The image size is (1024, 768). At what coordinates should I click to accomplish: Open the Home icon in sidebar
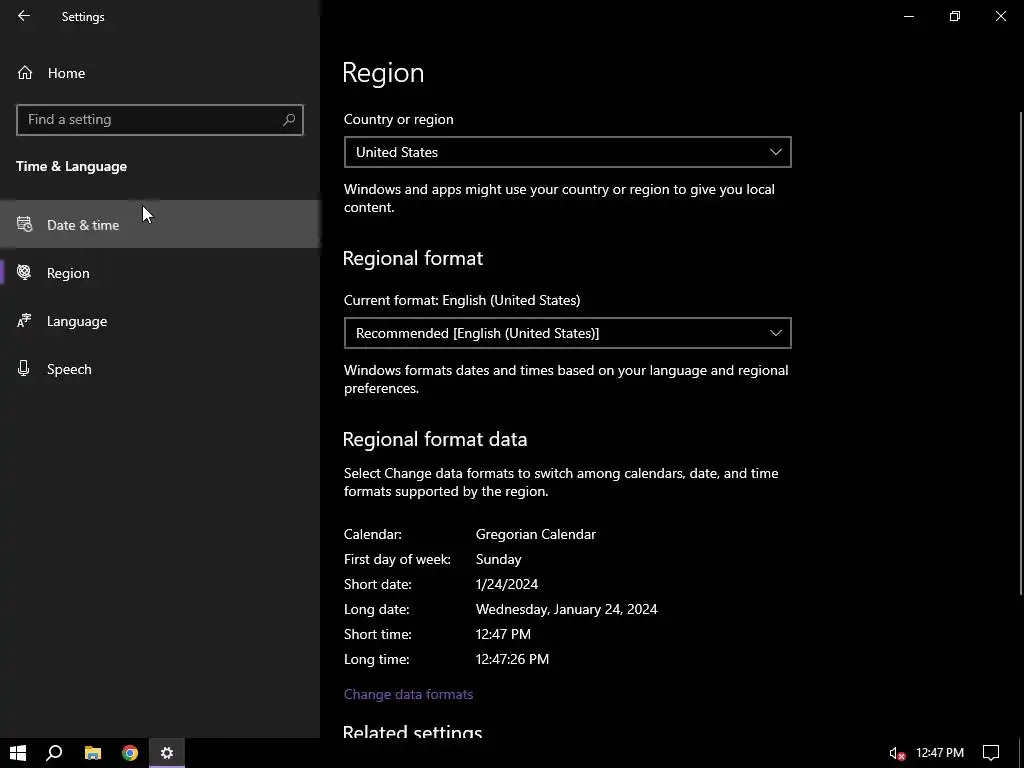pyautogui.click(x=25, y=72)
